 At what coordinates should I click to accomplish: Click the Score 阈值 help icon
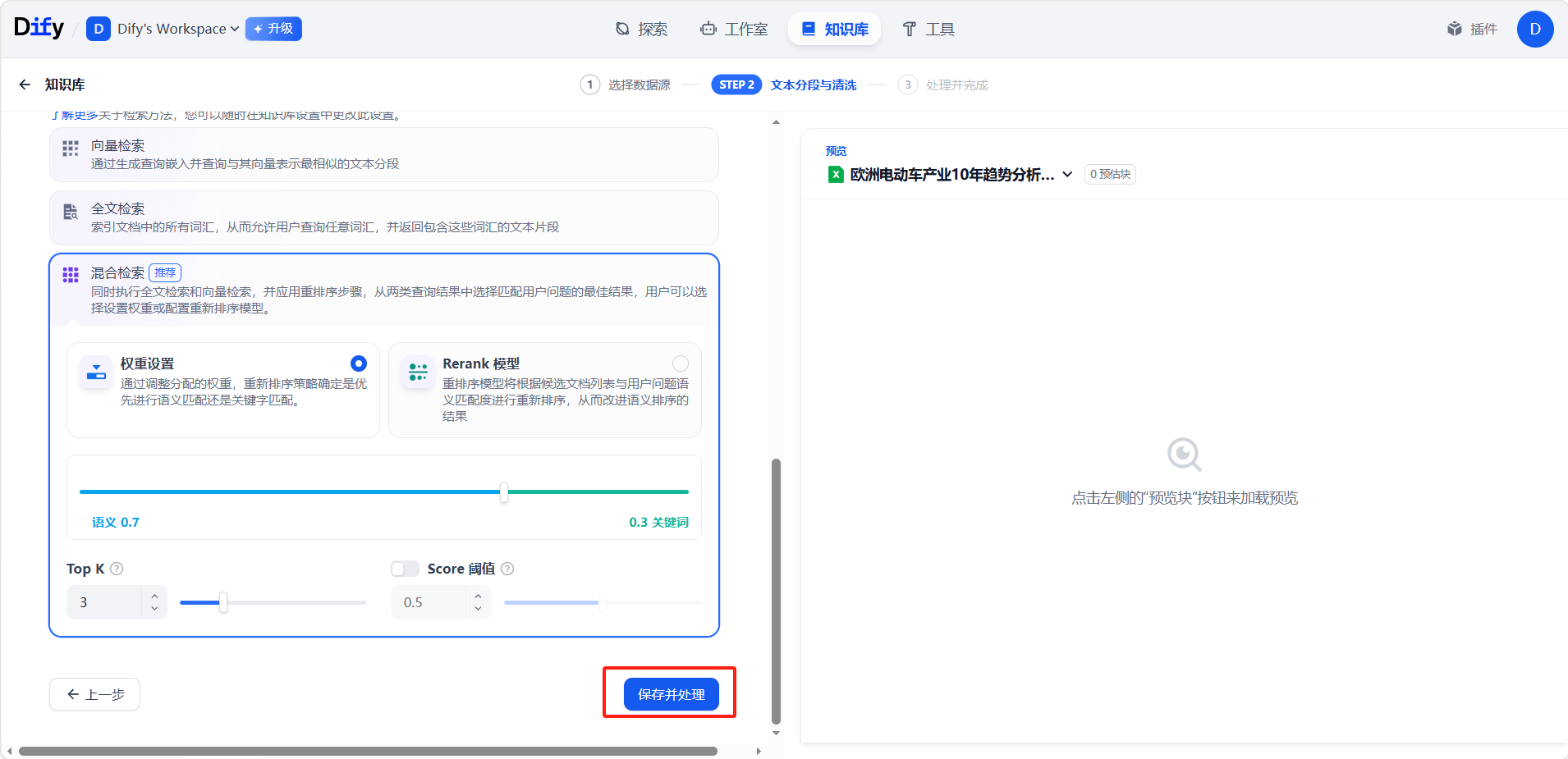tap(507, 569)
